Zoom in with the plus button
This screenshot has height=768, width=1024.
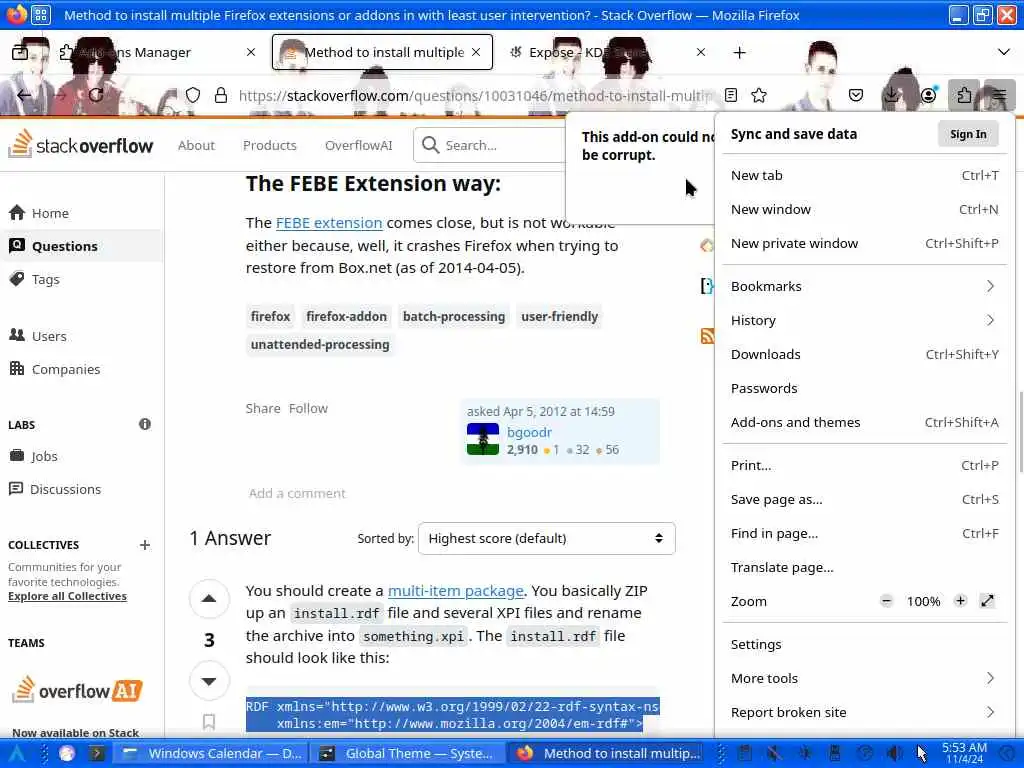(960, 601)
